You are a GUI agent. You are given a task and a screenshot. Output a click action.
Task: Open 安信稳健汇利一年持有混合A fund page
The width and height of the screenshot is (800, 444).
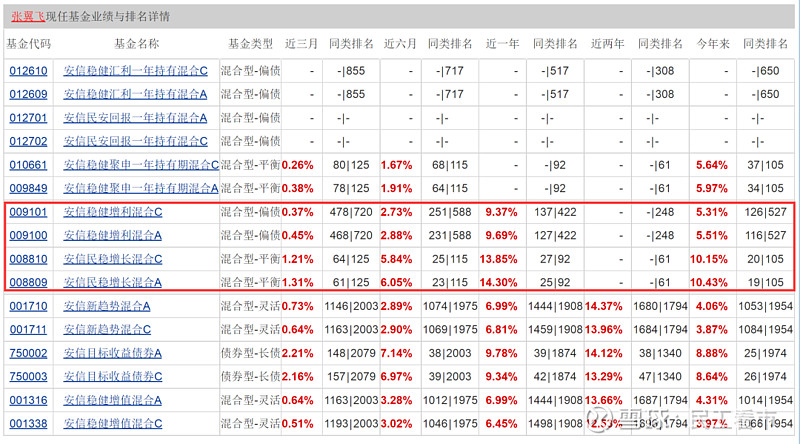point(135,94)
